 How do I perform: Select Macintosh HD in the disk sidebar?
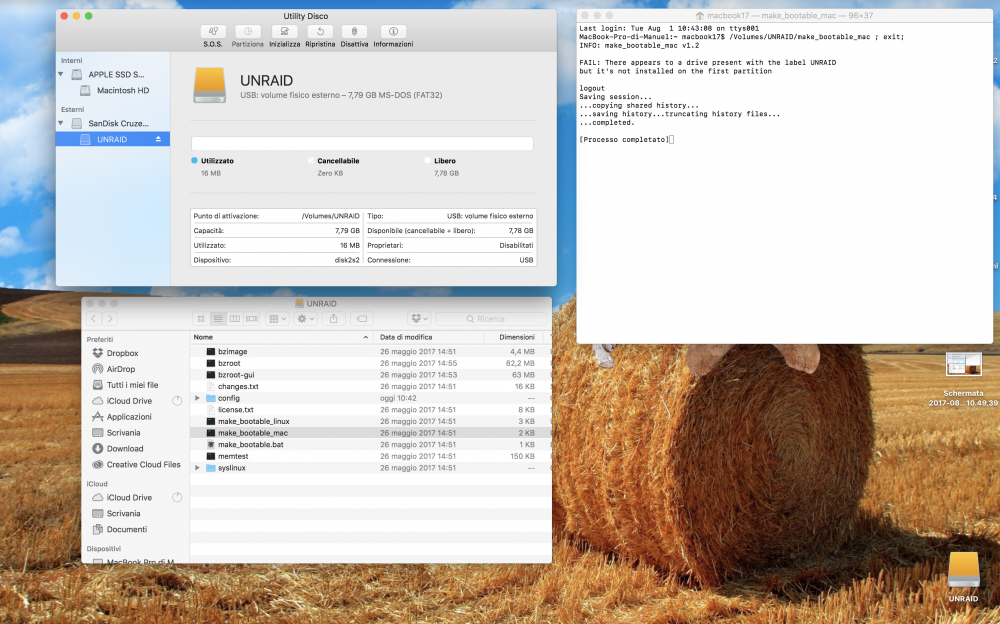(x=122, y=91)
